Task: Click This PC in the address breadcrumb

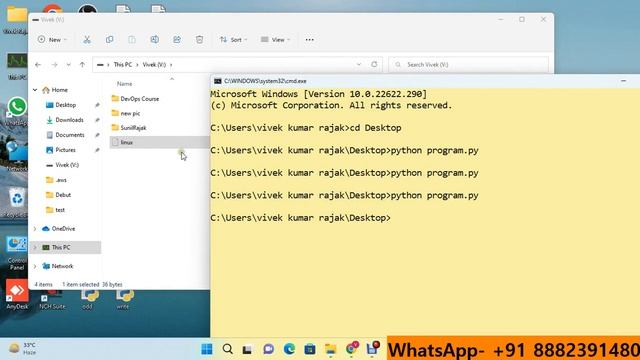Action: (x=122, y=64)
